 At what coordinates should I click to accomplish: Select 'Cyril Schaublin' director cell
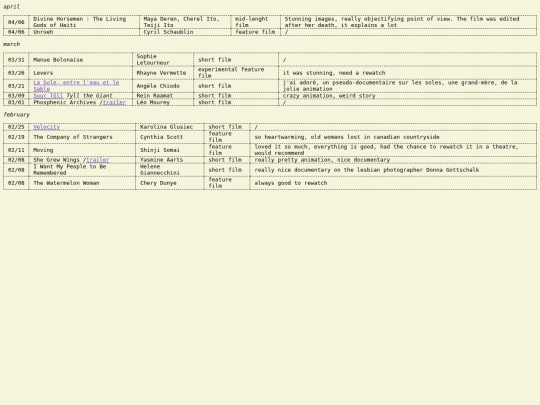pyautogui.click(x=185, y=32)
